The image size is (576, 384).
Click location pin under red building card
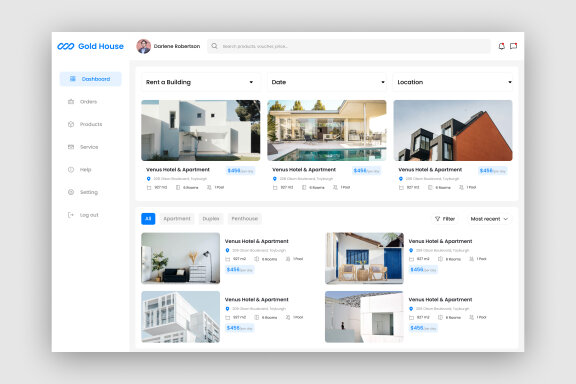[x=401, y=179]
